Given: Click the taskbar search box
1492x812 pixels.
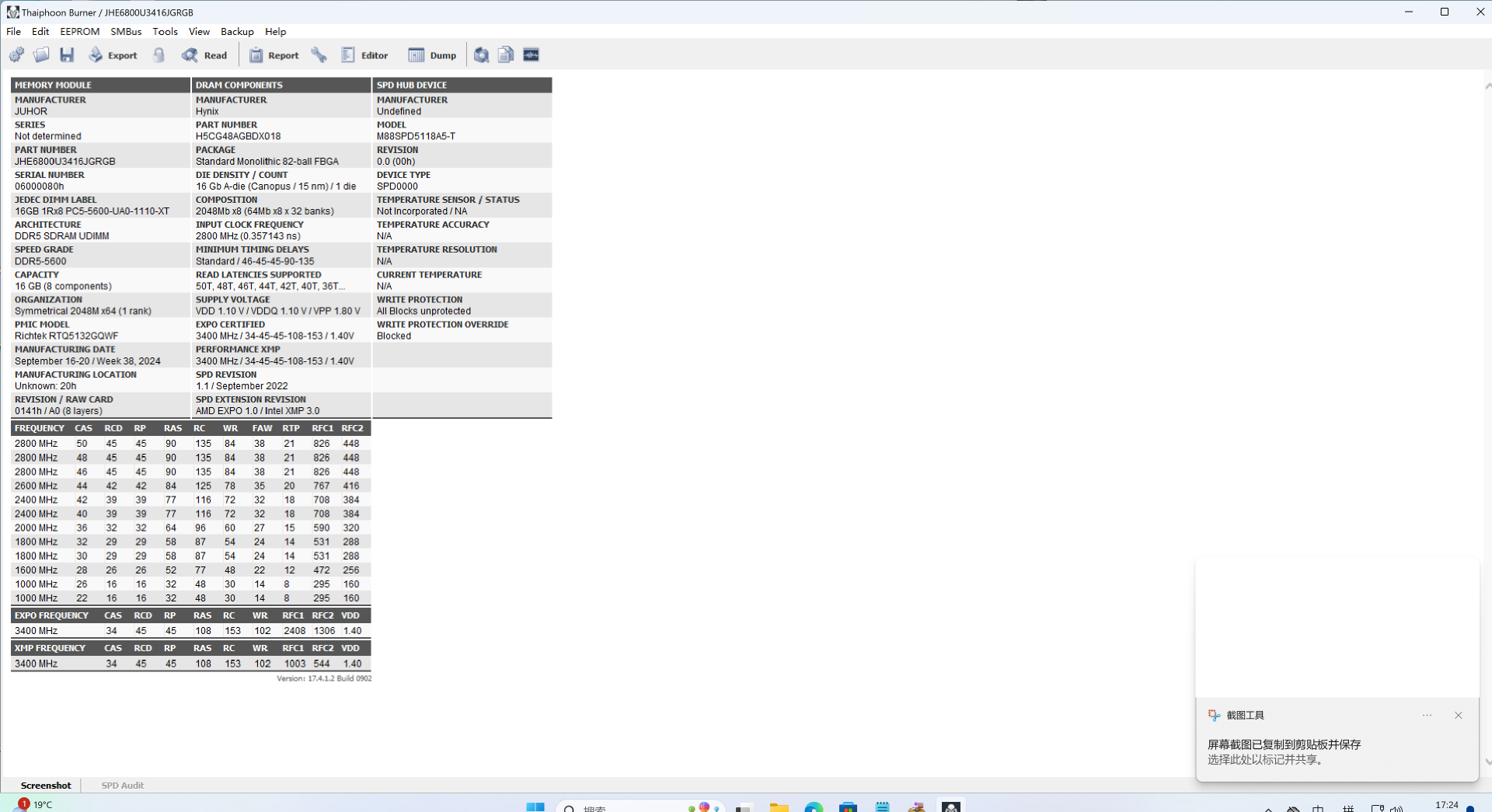Looking at the screenshot, I should [640, 807].
